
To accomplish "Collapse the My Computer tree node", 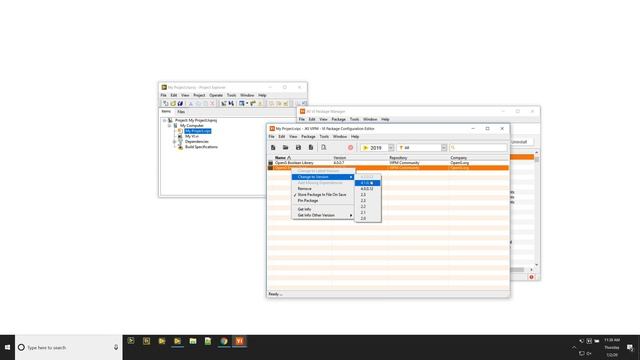I will coord(169,126).
